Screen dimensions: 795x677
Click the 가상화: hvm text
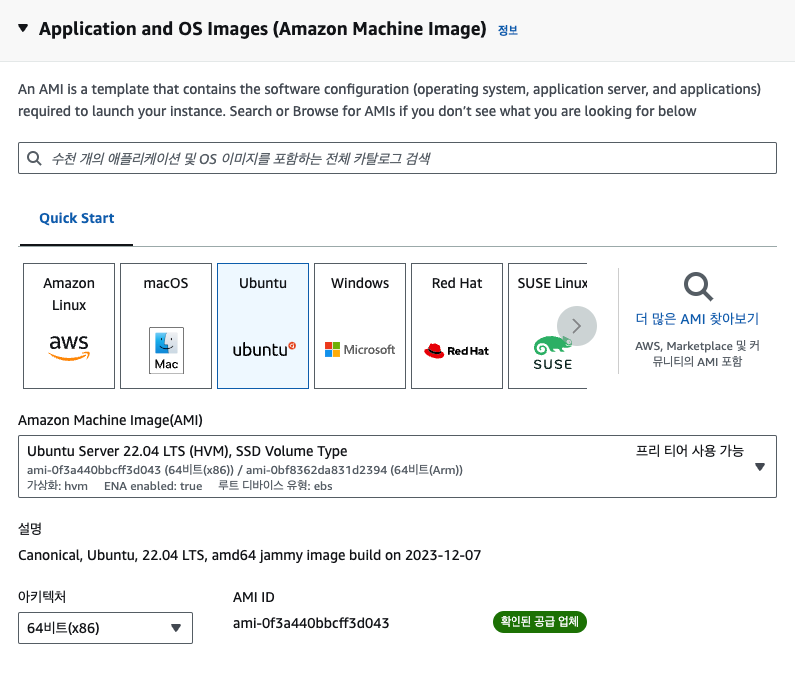[57, 486]
